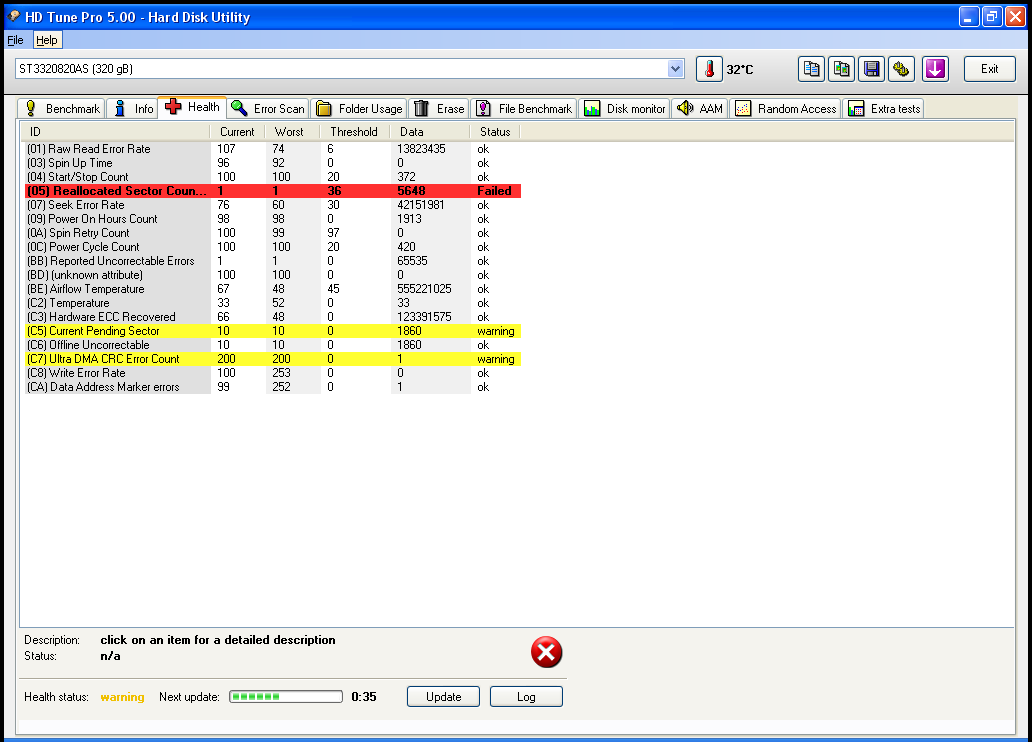Viewport: 1032px width, 742px height.
Task: Click the copy info to clipboard icon
Action: point(812,69)
